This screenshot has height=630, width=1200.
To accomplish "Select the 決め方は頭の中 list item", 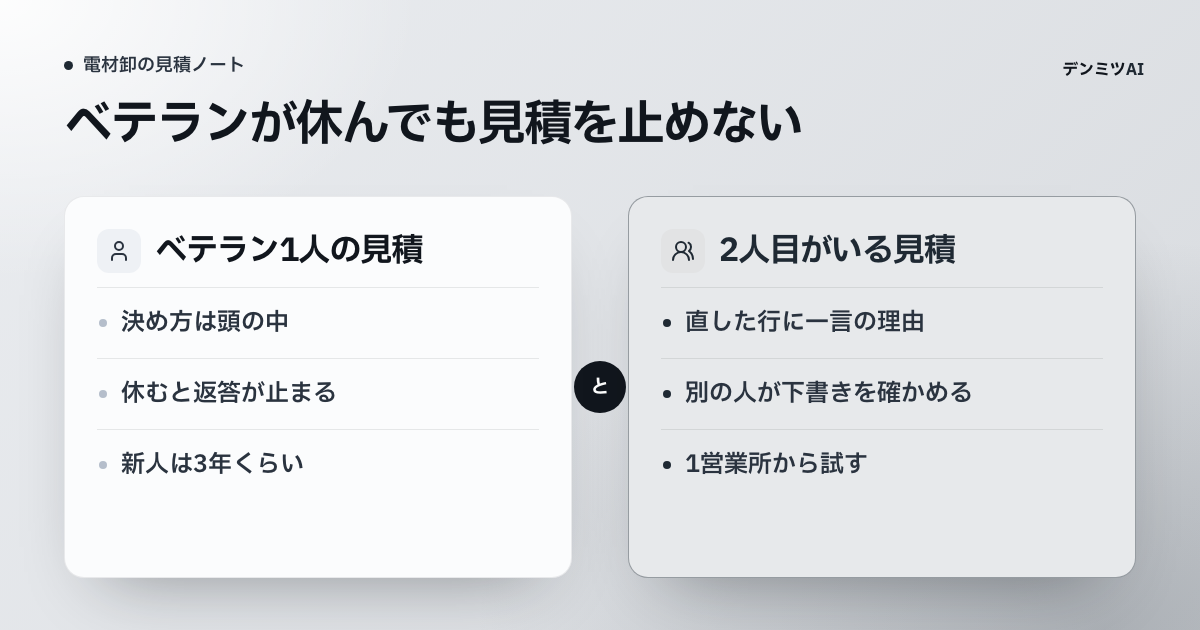I will (x=318, y=322).
